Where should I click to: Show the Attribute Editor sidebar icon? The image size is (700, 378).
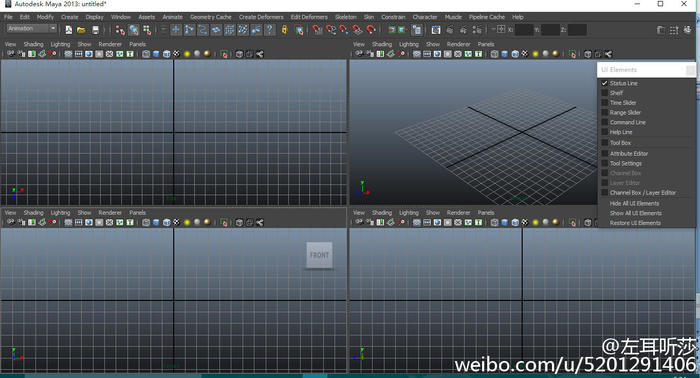[661, 30]
